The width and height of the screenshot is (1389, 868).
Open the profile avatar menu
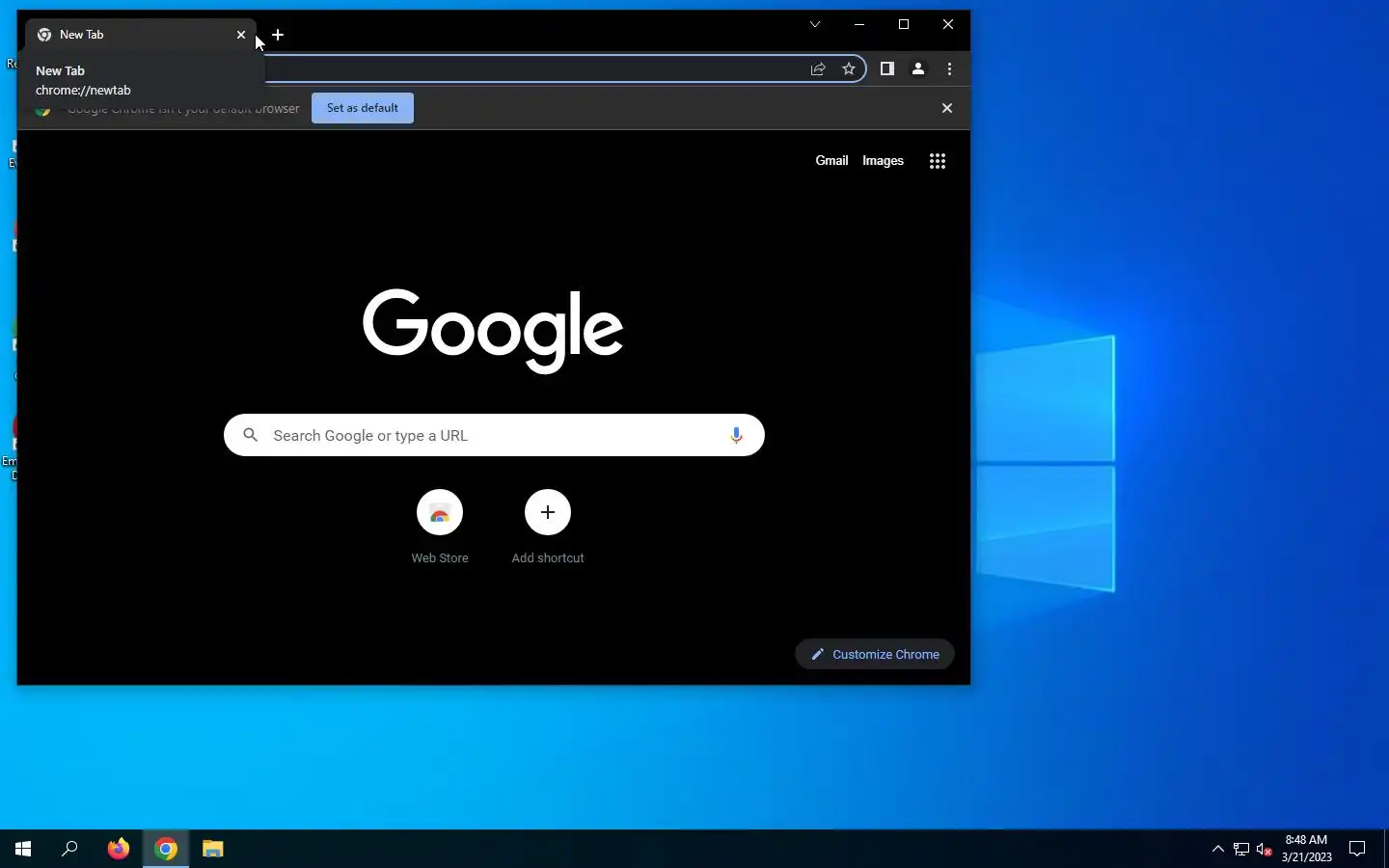pos(918,68)
